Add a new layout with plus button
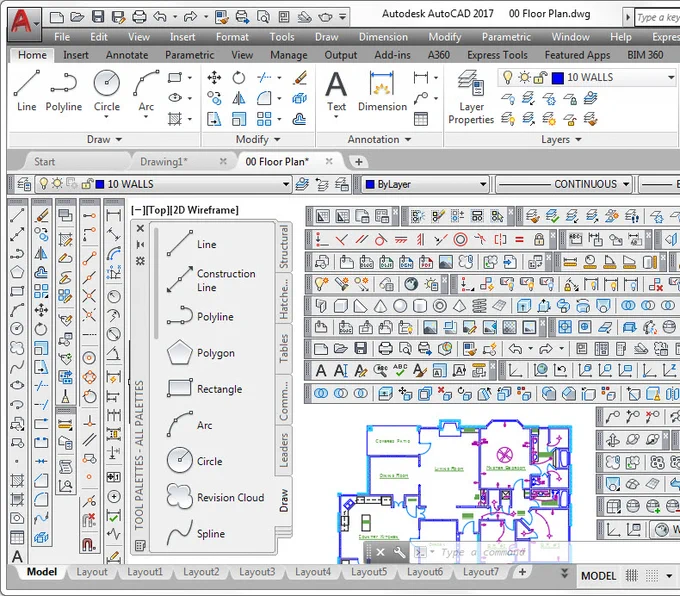The width and height of the screenshot is (680, 596). click(x=522, y=572)
